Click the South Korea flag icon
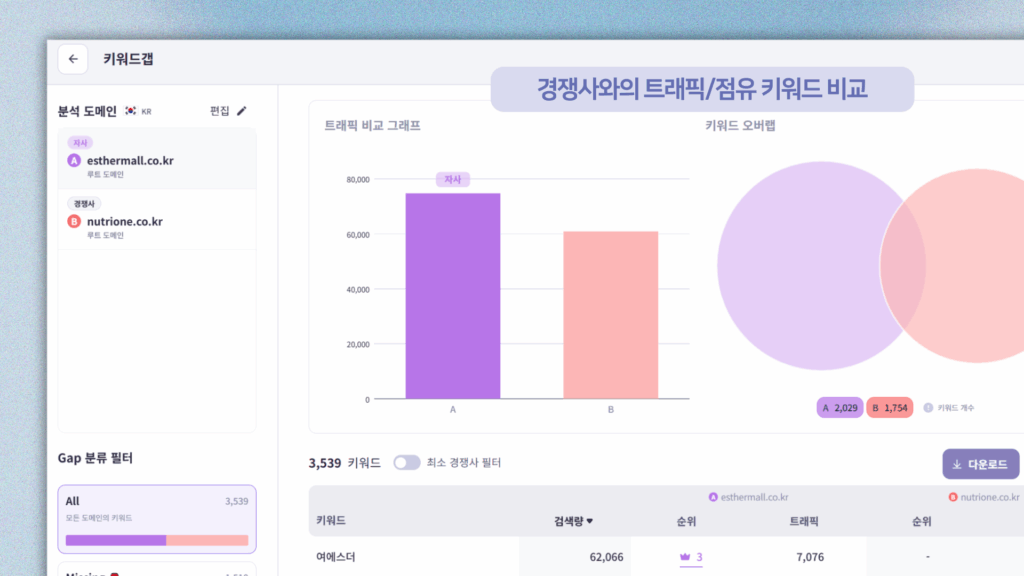The width and height of the screenshot is (1024, 576). pos(131,111)
